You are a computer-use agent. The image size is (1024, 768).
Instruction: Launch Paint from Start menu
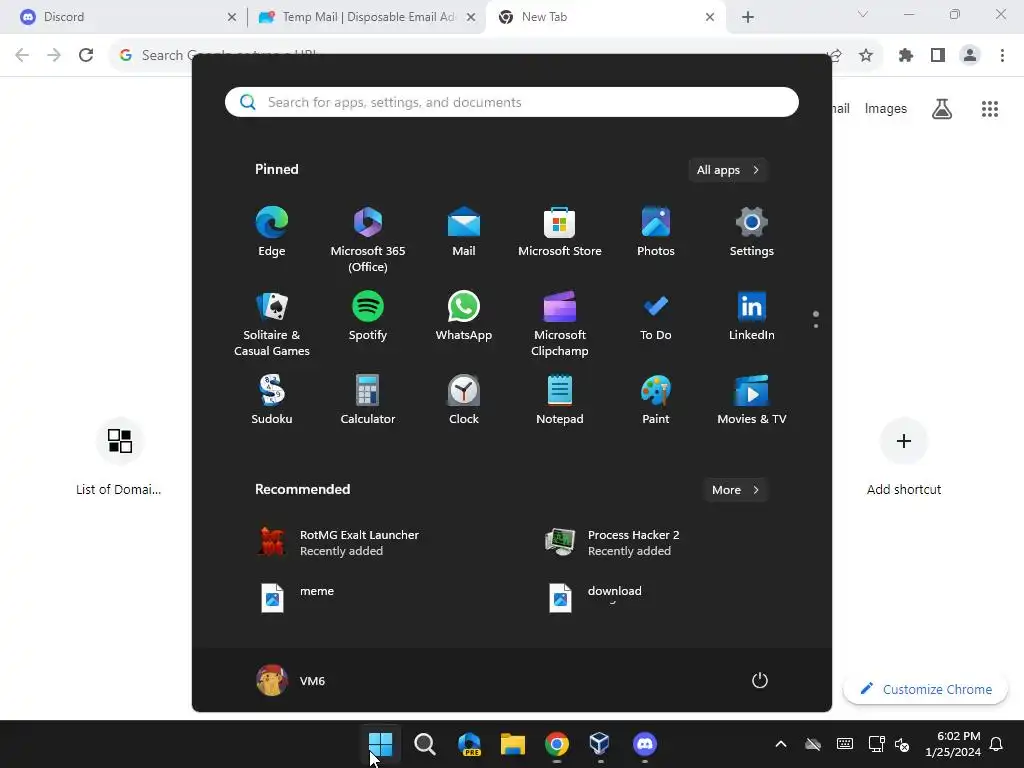656,400
